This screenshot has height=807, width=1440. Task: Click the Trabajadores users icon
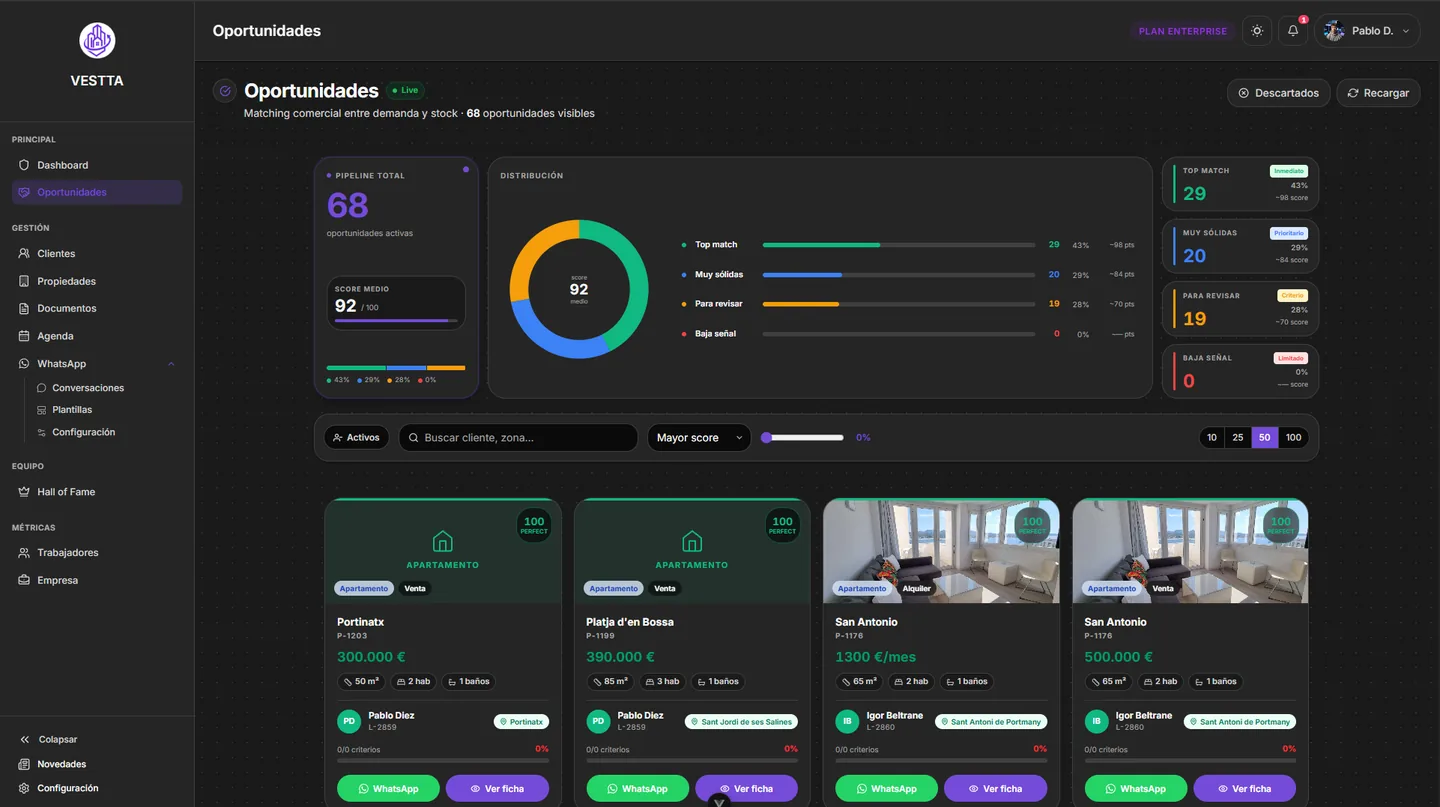click(x=24, y=553)
